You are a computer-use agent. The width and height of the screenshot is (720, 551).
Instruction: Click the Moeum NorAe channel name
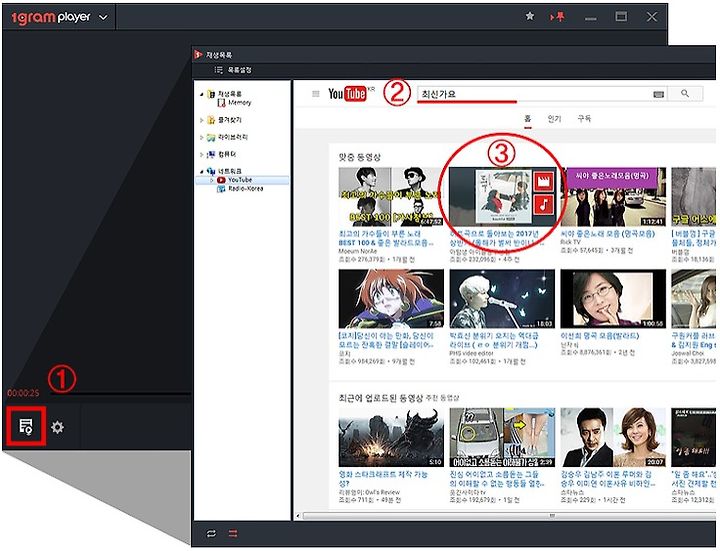click(x=358, y=251)
